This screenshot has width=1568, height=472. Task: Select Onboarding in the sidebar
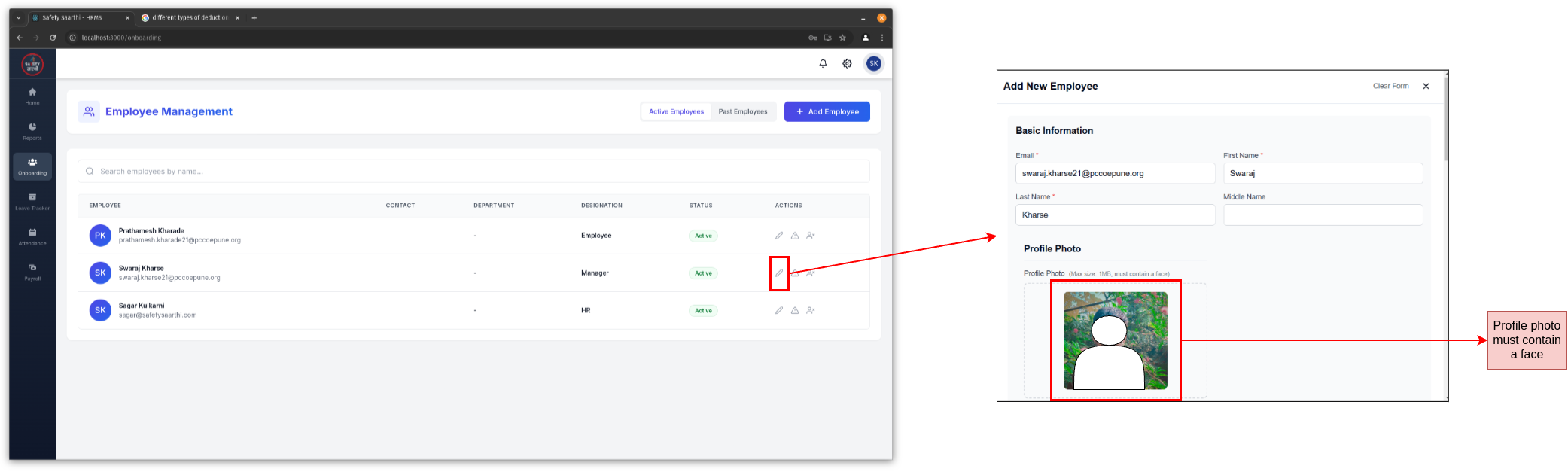[x=32, y=166]
